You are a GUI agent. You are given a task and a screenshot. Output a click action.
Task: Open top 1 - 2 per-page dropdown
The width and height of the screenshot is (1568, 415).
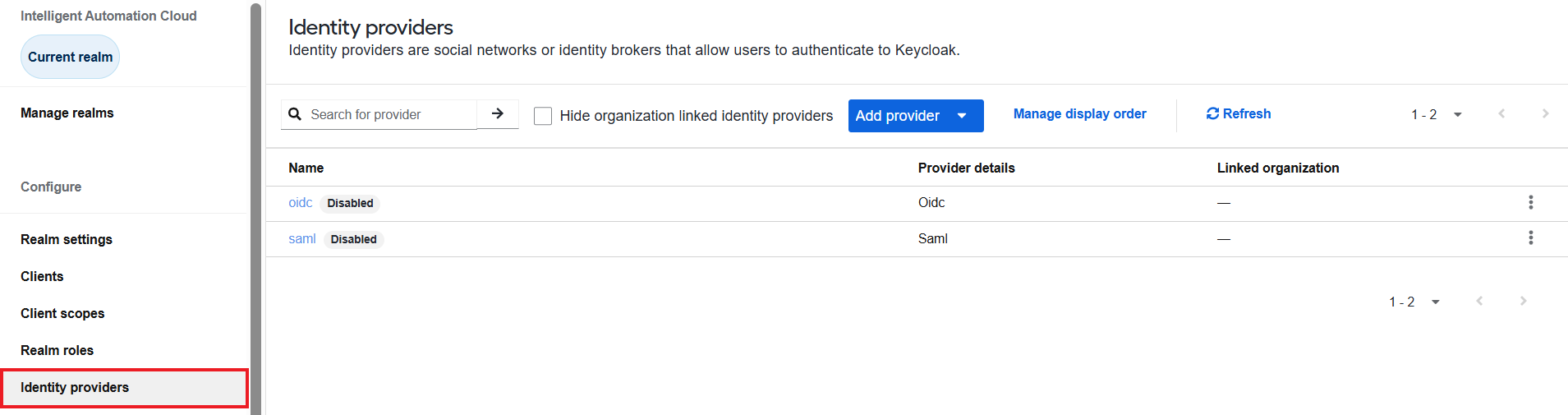point(1437,115)
